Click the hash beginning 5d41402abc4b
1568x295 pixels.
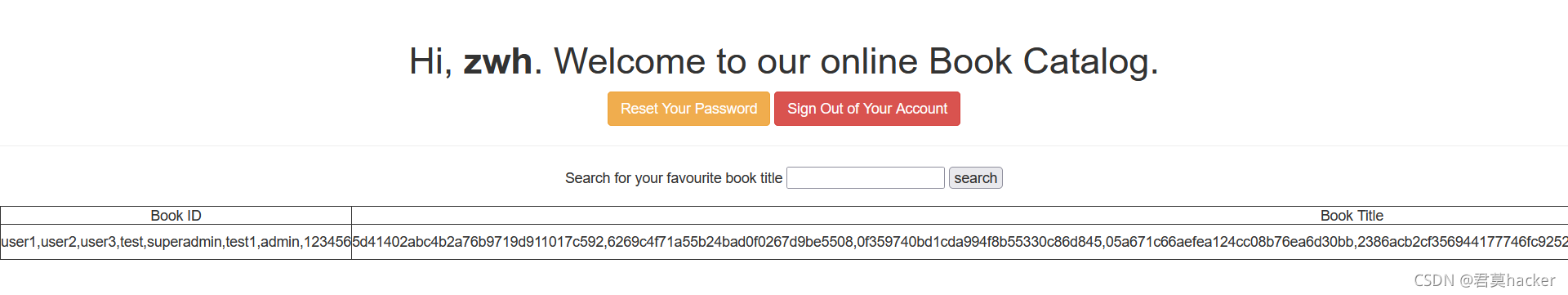point(478,242)
